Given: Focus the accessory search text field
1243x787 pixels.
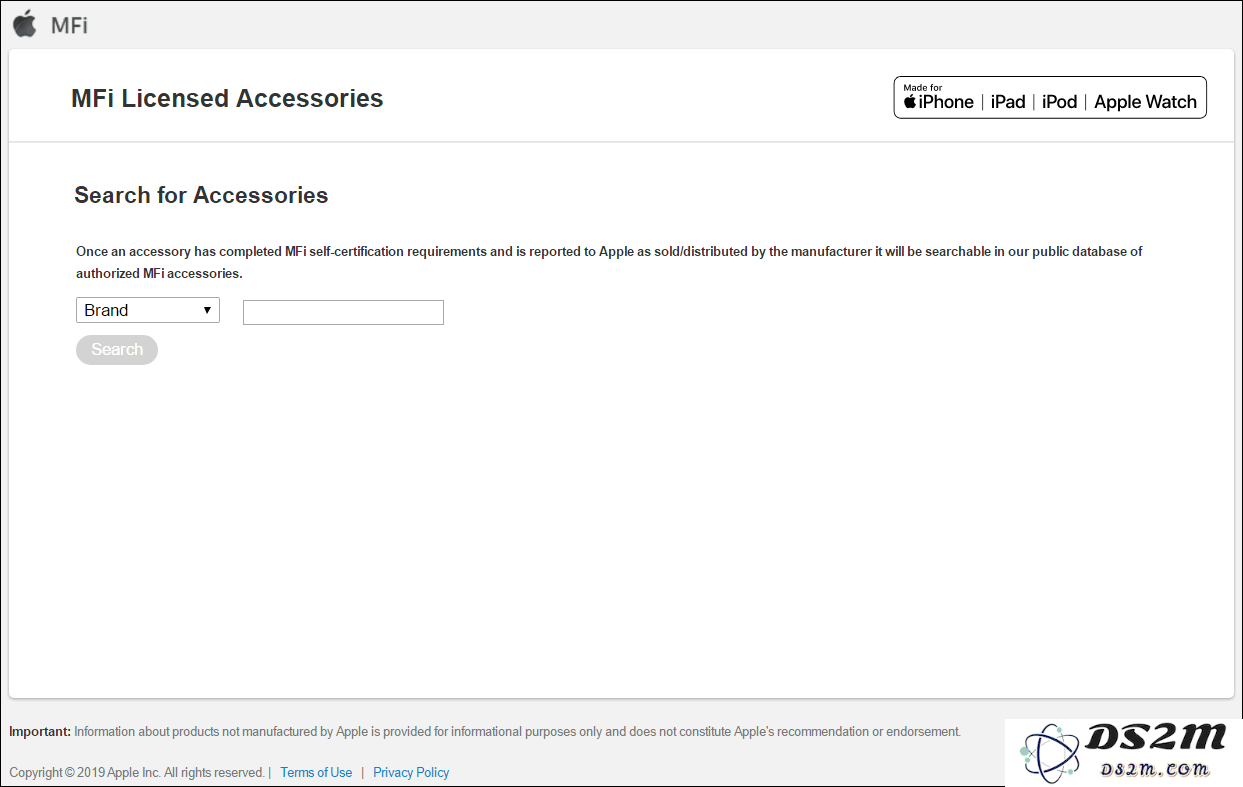Looking at the screenshot, I should point(343,313).
